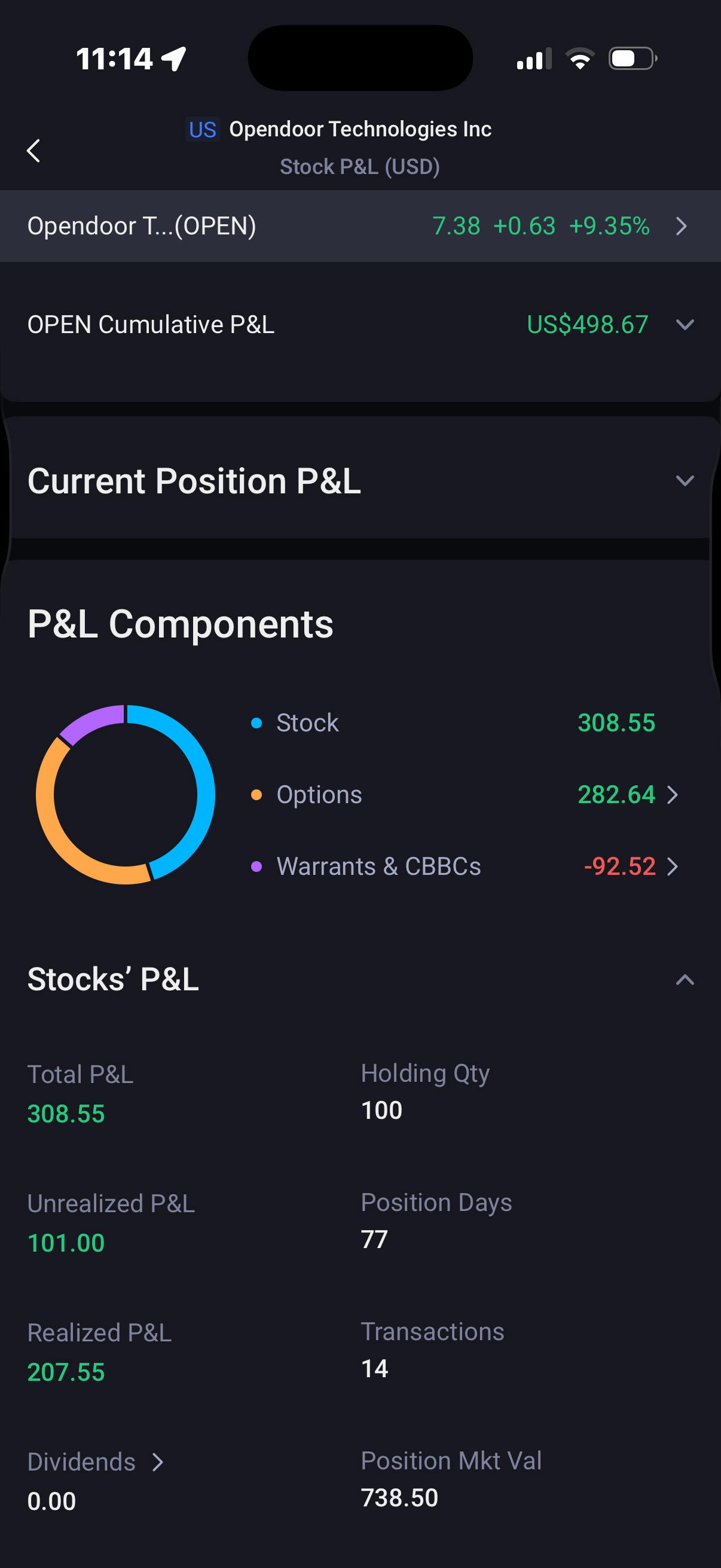
Task: Open the Dividends link
Action: click(x=81, y=1462)
